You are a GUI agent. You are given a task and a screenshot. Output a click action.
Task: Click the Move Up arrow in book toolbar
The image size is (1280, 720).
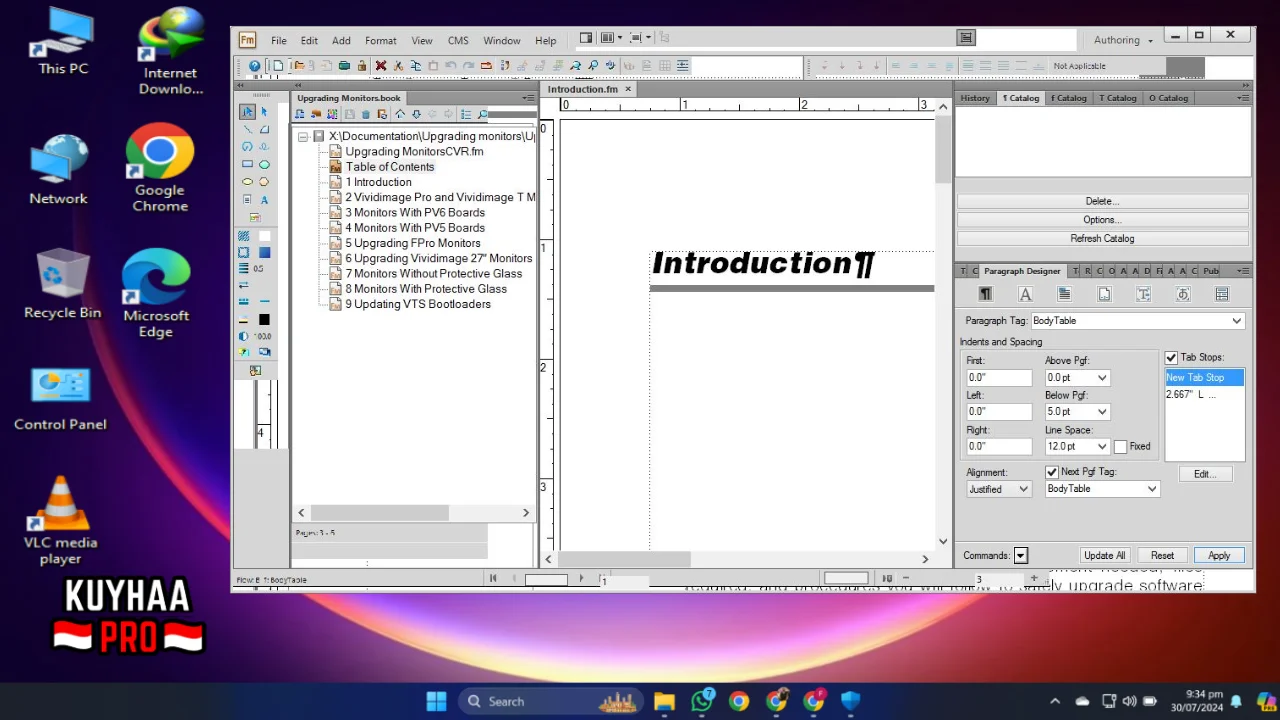tap(400, 114)
